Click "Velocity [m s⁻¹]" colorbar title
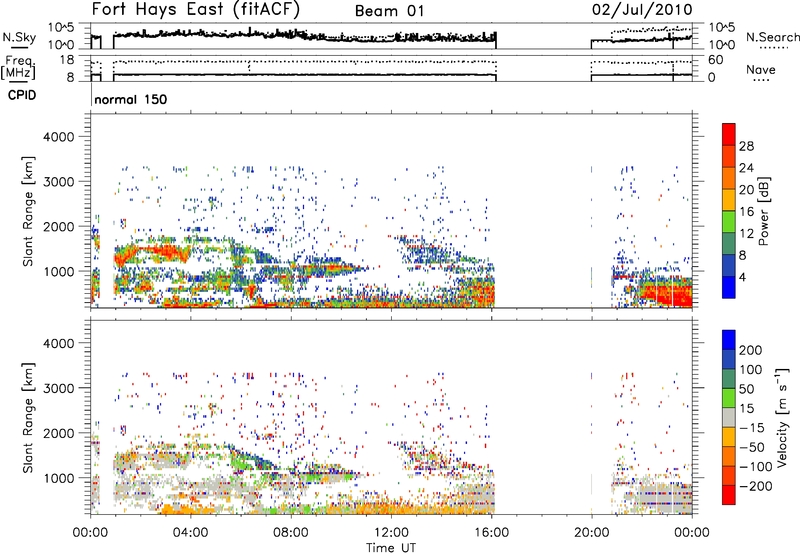The image size is (800, 554). point(782,417)
